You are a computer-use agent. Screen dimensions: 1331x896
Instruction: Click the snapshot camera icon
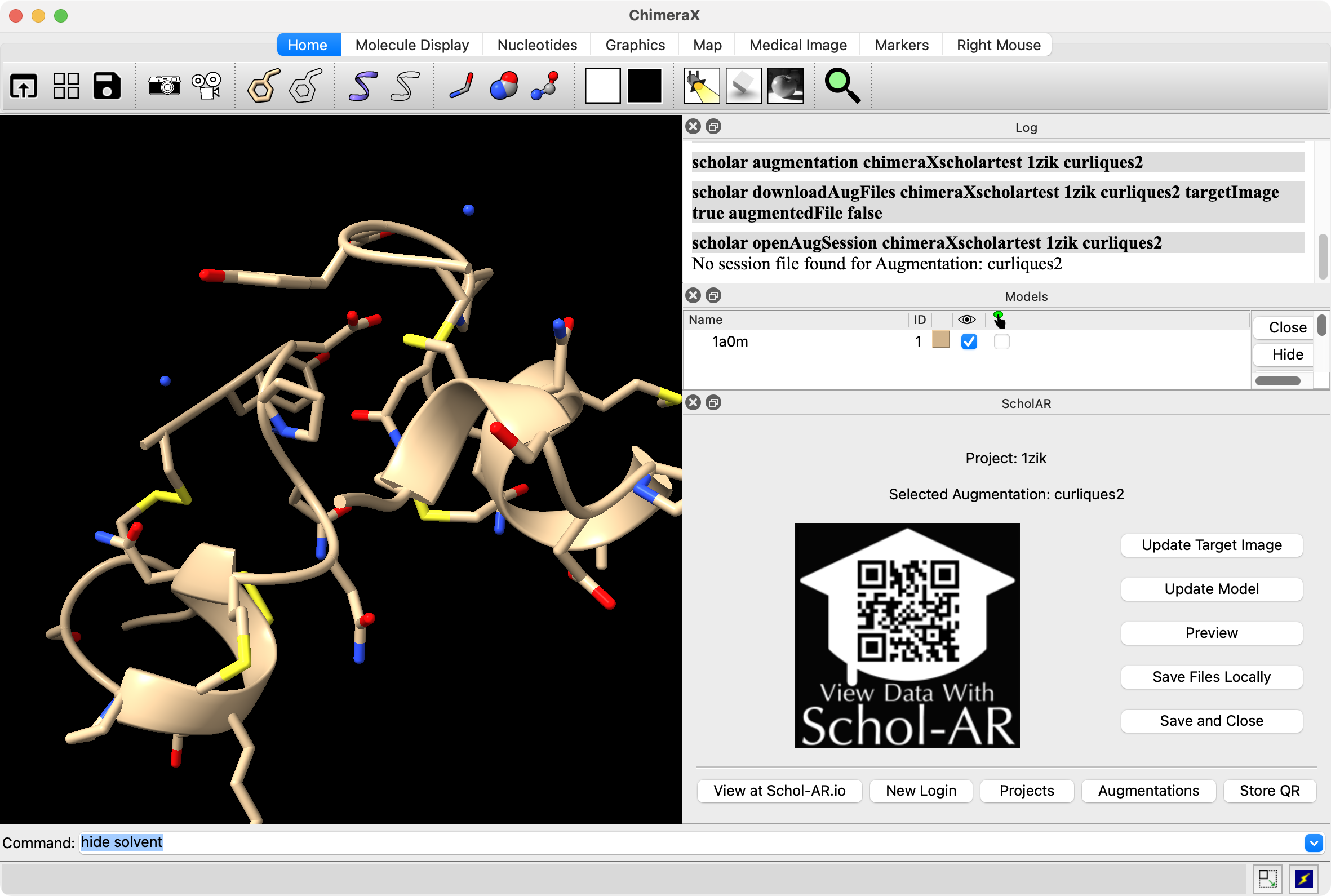pos(164,86)
